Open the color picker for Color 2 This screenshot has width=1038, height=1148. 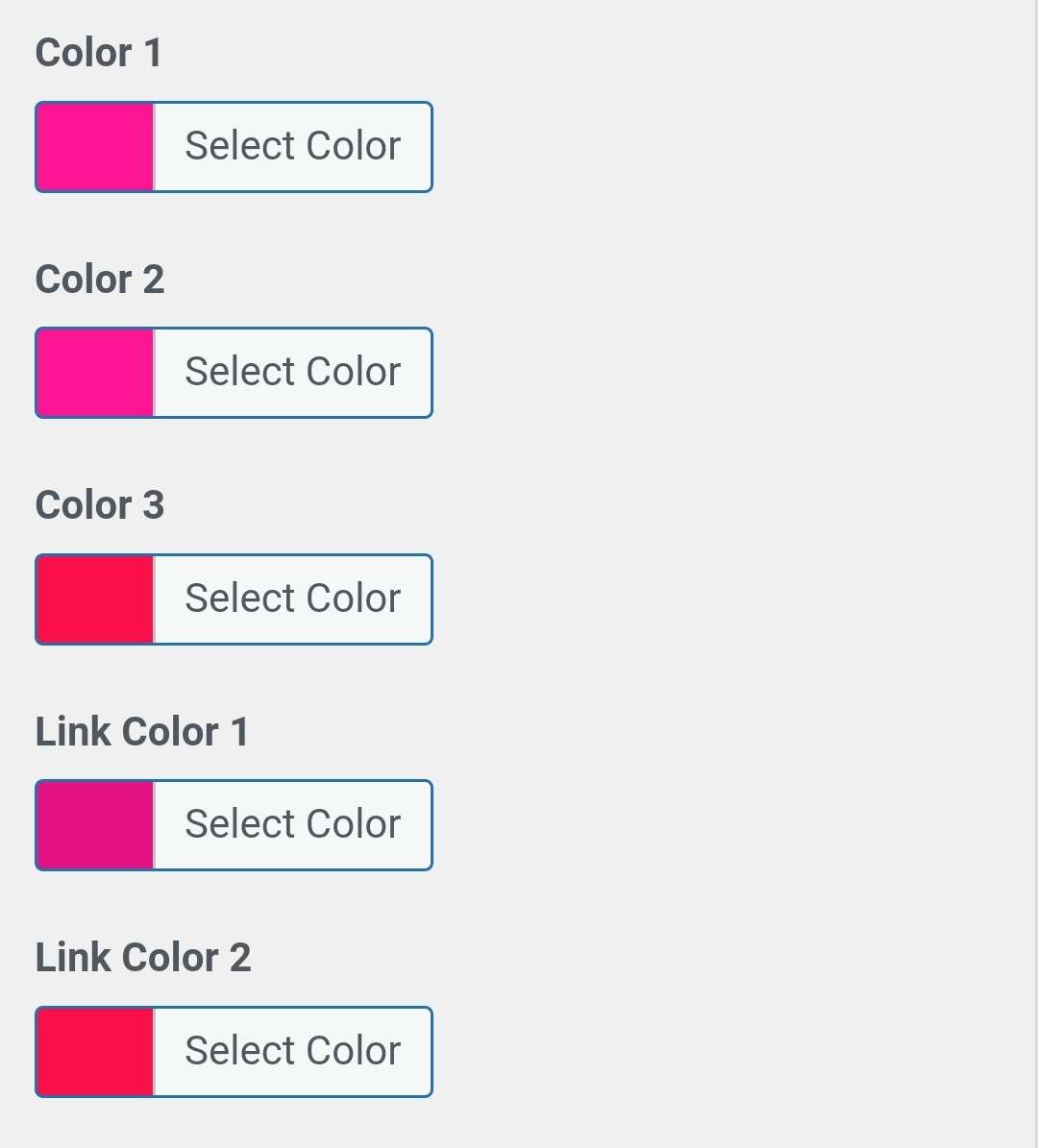coord(292,373)
